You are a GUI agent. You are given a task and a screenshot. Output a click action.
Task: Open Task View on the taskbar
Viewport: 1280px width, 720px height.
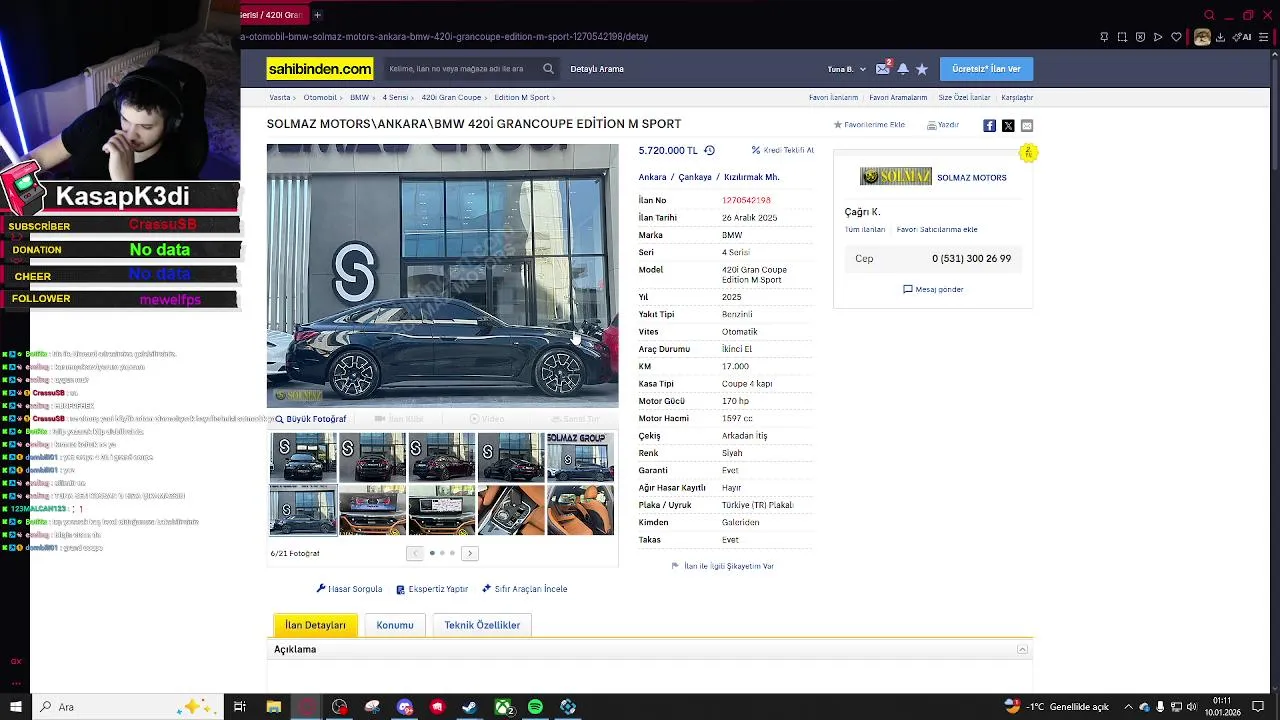click(240, 707)
